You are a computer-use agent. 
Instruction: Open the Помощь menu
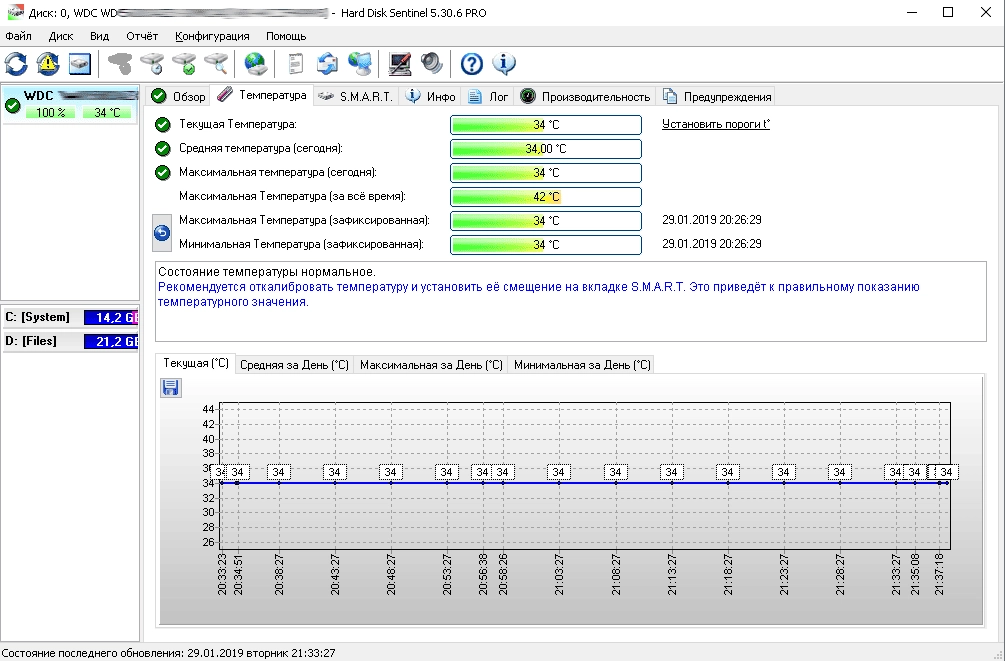point(286,36)
